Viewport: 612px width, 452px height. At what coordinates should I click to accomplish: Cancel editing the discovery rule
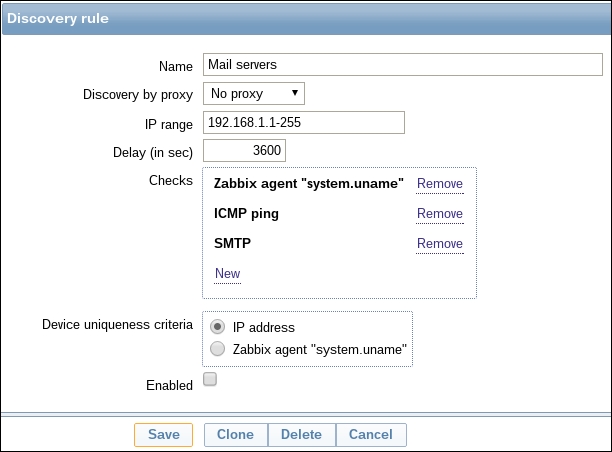[x=371, y=435]
